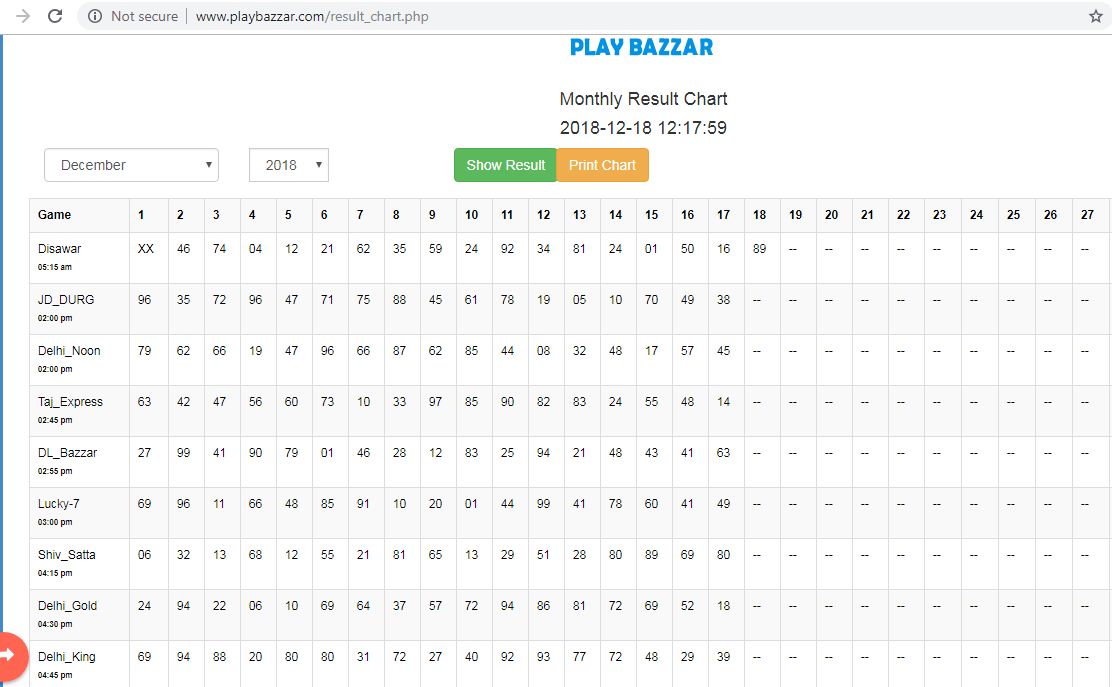Select the Taj_Express game row label

tap(70, 401)
